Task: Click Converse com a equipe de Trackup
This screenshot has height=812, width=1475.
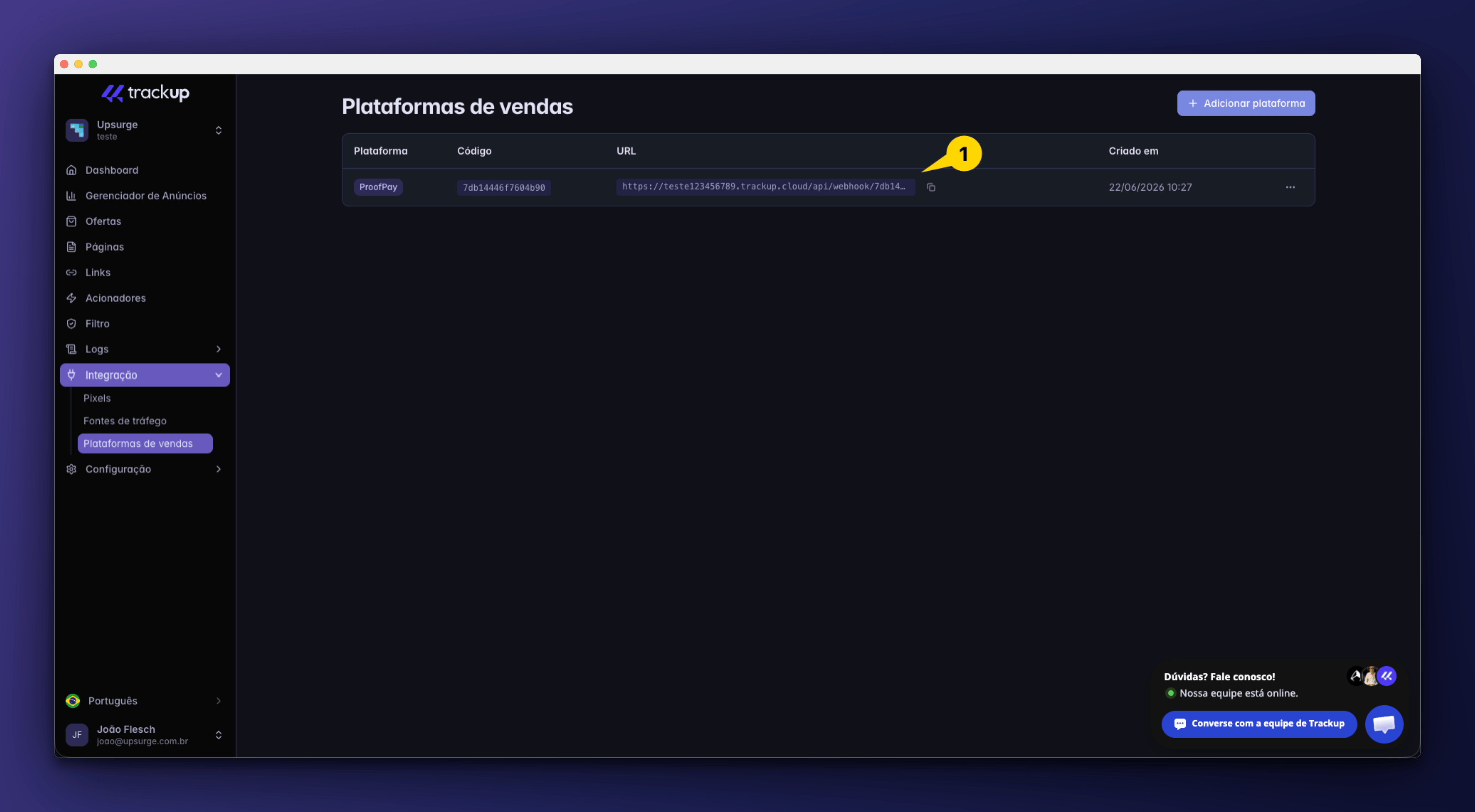Action: tap(1259, 724)
